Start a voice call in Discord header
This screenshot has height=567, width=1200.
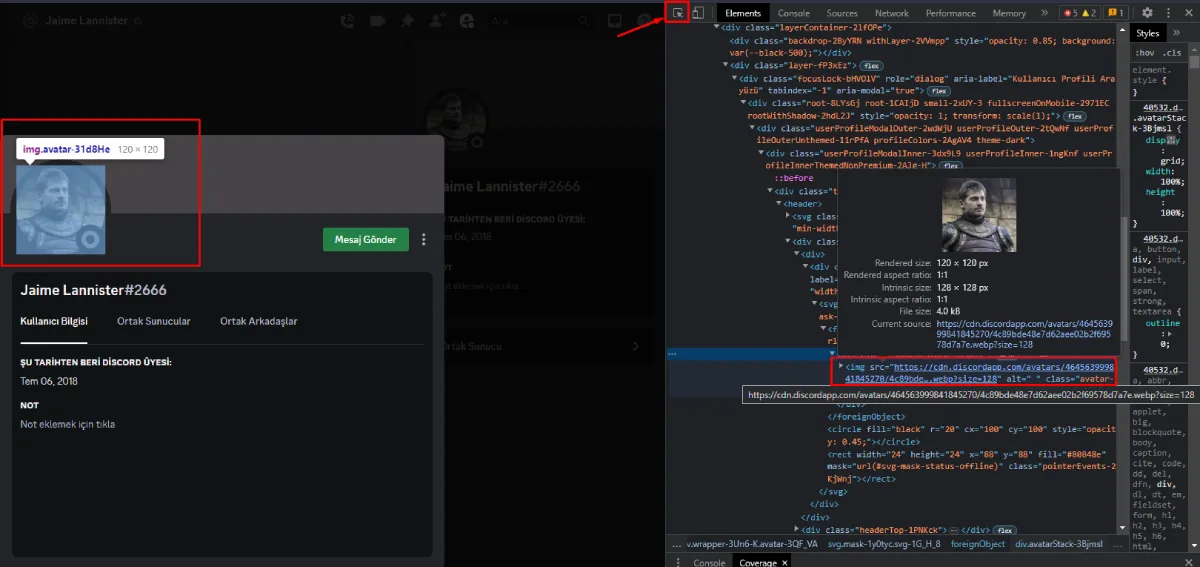[348, 20]
